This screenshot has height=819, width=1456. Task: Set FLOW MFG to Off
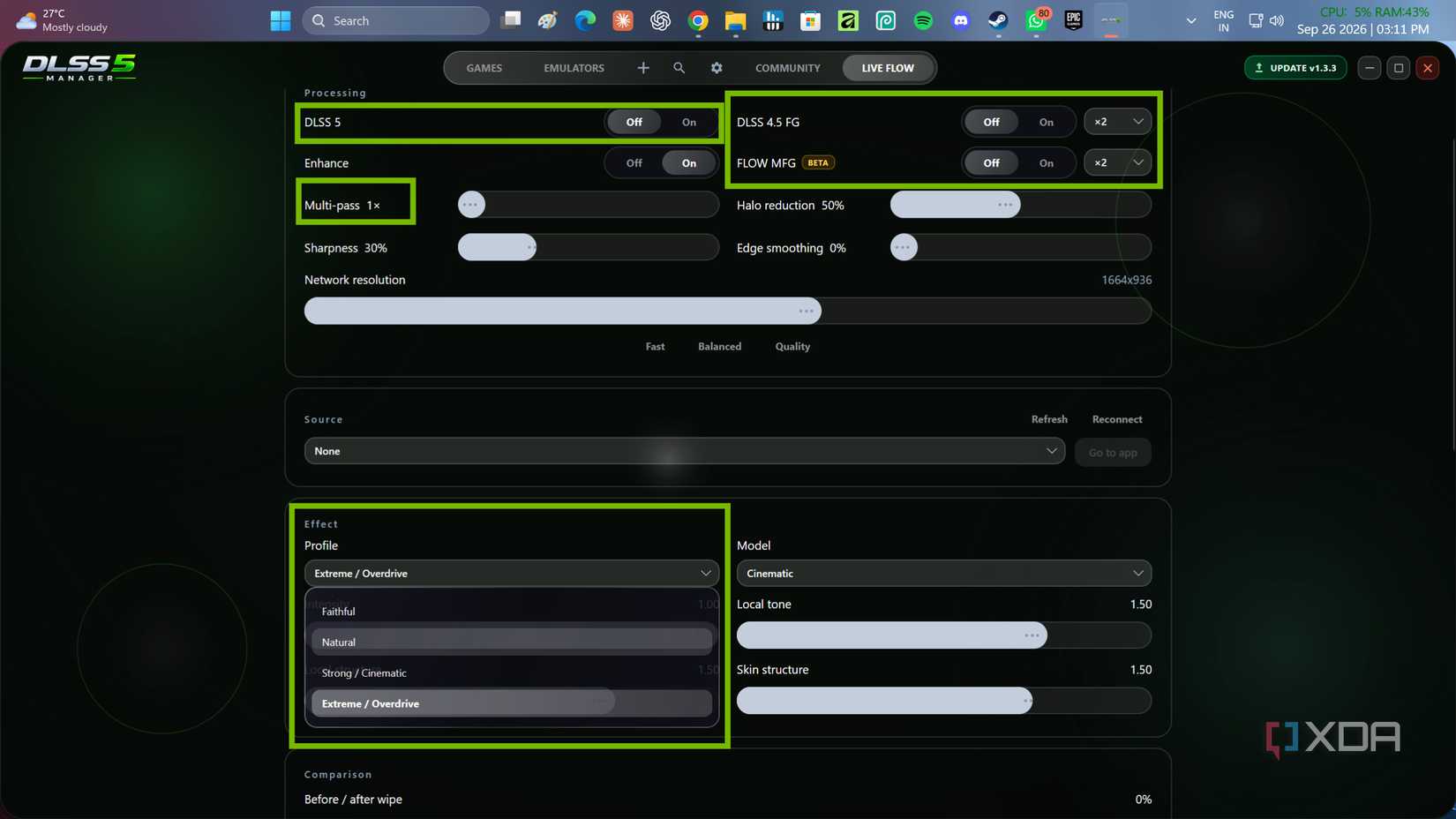pyautogui.click(x=991, y=163)
